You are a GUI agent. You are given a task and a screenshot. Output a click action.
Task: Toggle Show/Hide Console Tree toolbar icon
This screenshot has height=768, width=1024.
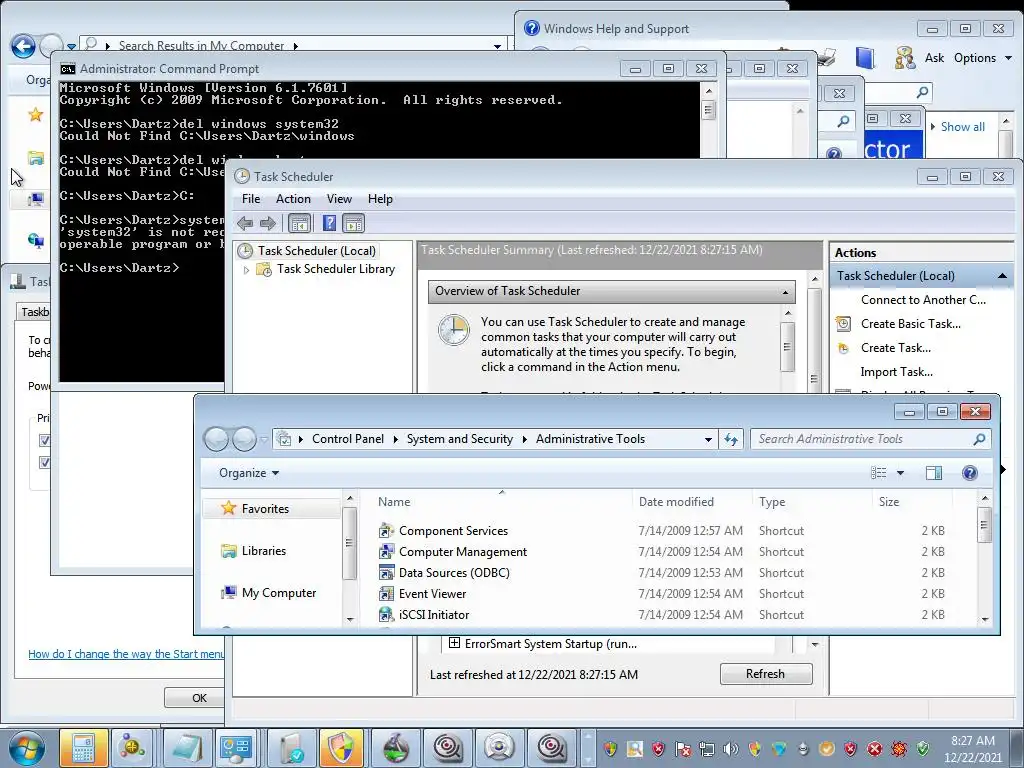click(299, 224)
